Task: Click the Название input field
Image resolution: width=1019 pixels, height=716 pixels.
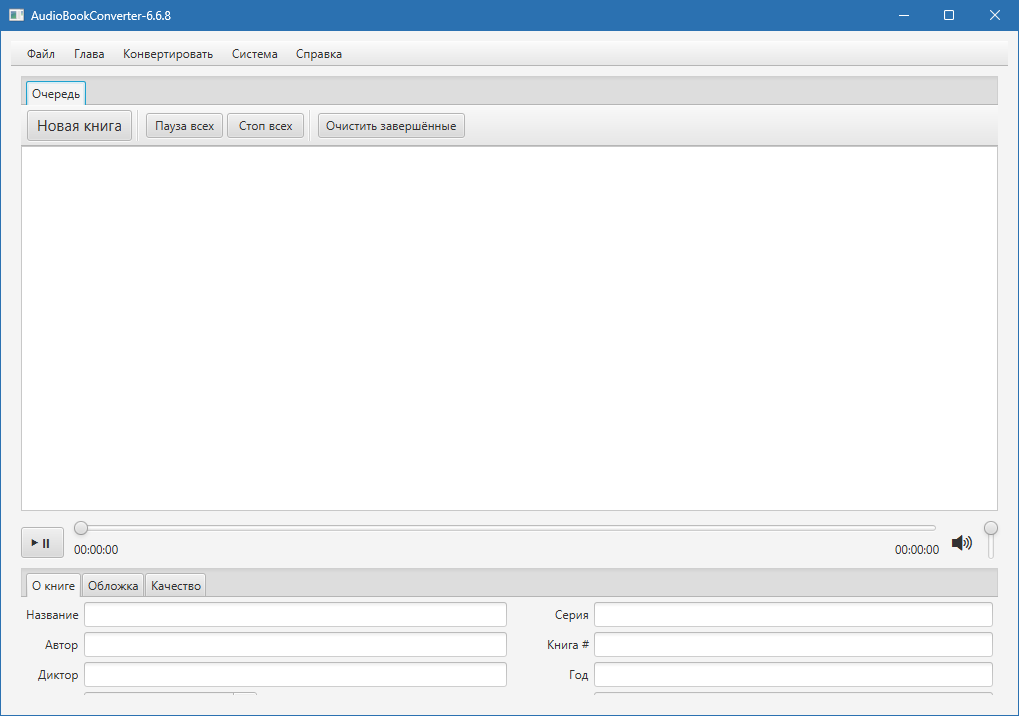Action: (295, 614)
